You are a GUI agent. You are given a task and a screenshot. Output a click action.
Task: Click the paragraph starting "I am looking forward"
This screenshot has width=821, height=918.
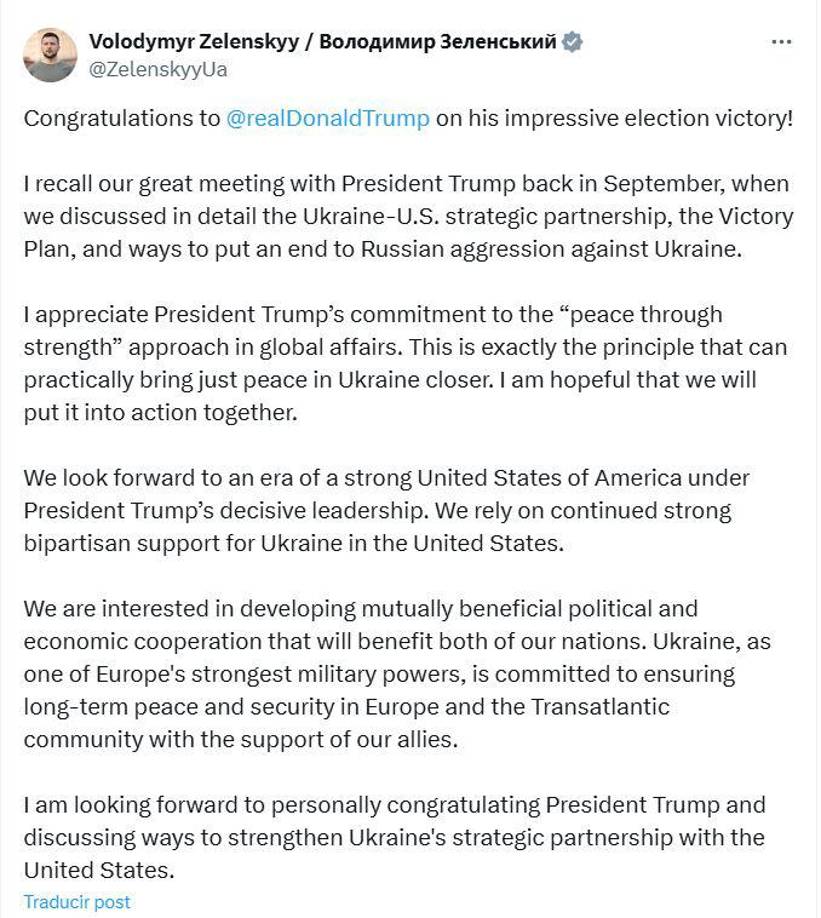pyautogui.click(x=395, y=837)
